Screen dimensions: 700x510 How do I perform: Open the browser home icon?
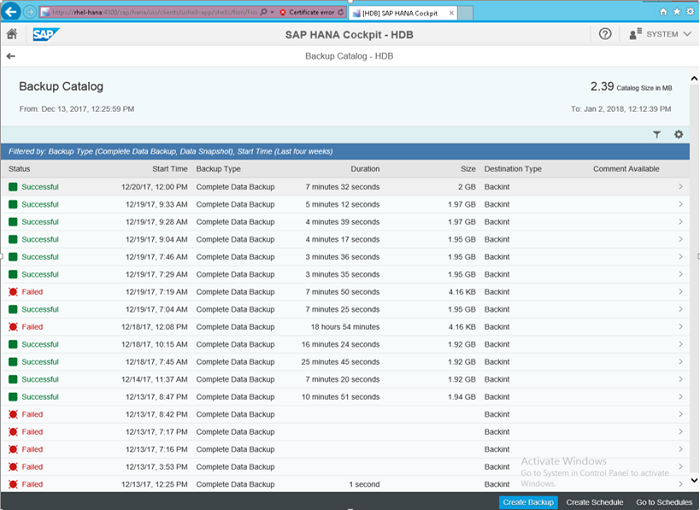(x=663, y=12)
